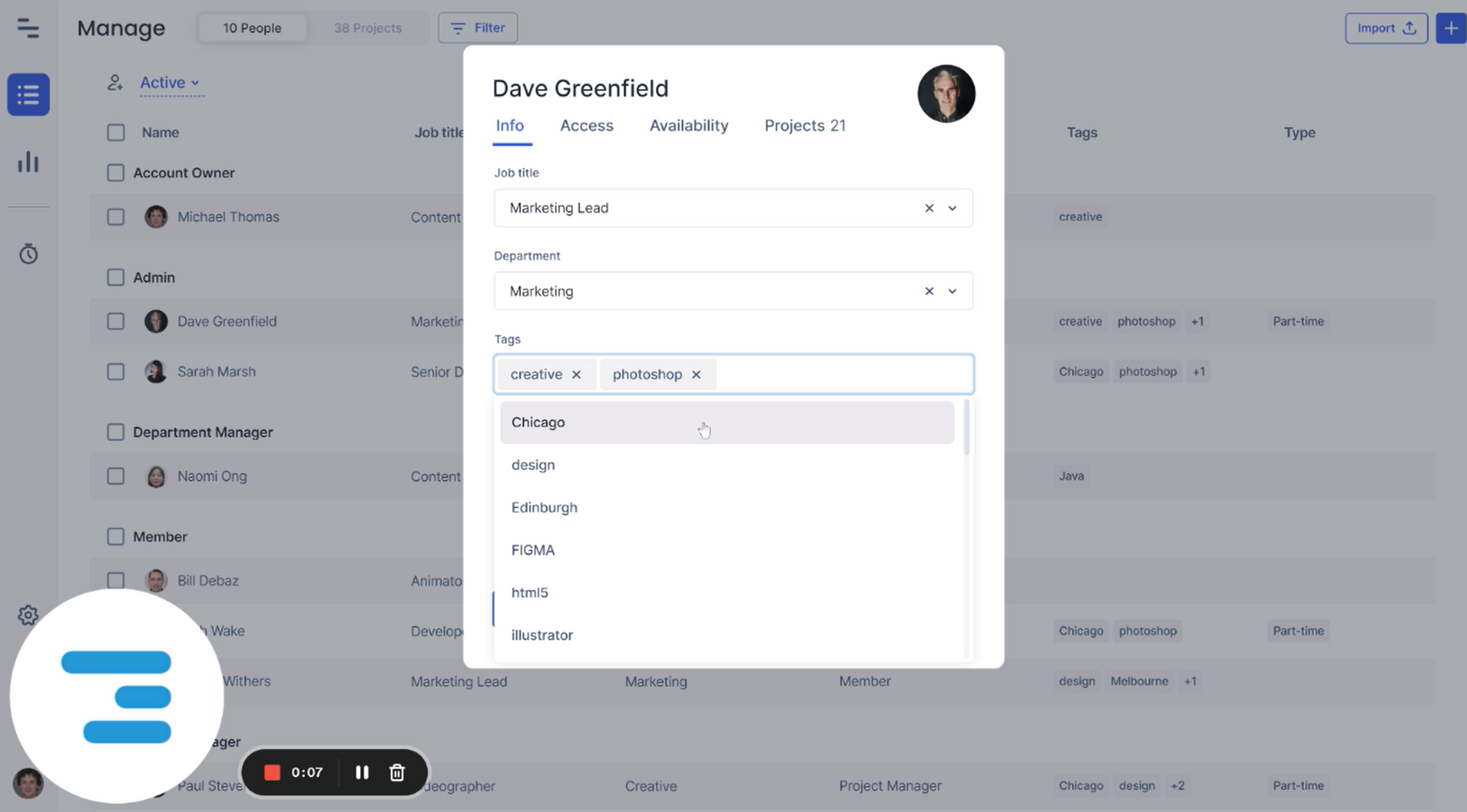Click the add person icon

coord(115,83)
